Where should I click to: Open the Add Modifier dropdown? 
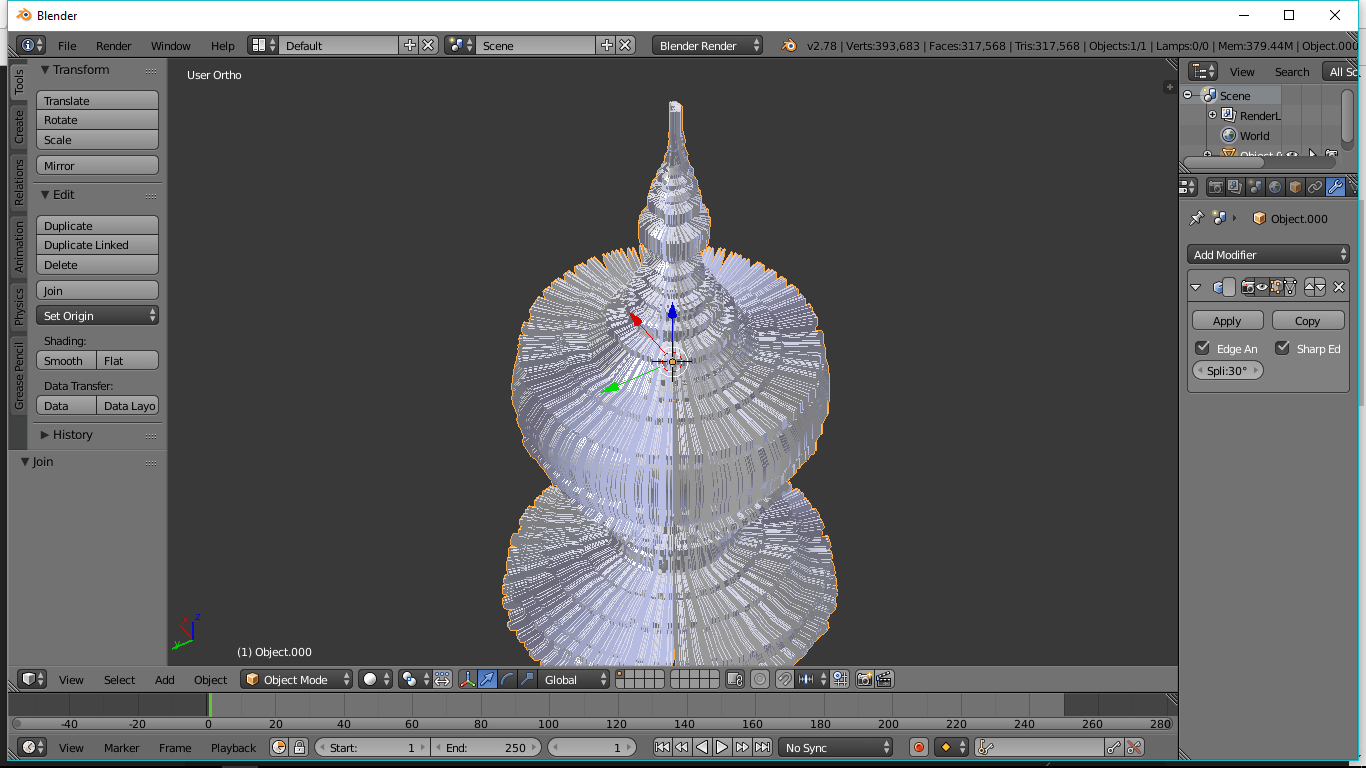(1268, 255)
